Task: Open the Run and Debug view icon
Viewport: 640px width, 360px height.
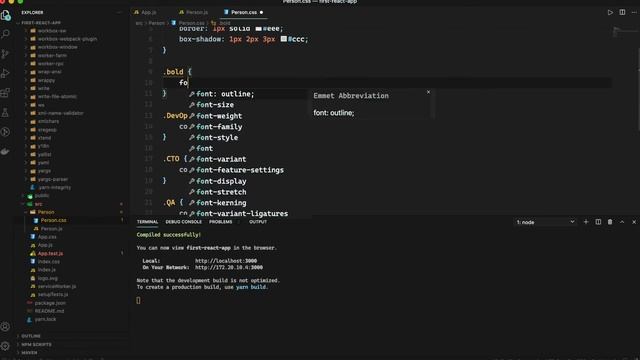Action: pos(5,73)
